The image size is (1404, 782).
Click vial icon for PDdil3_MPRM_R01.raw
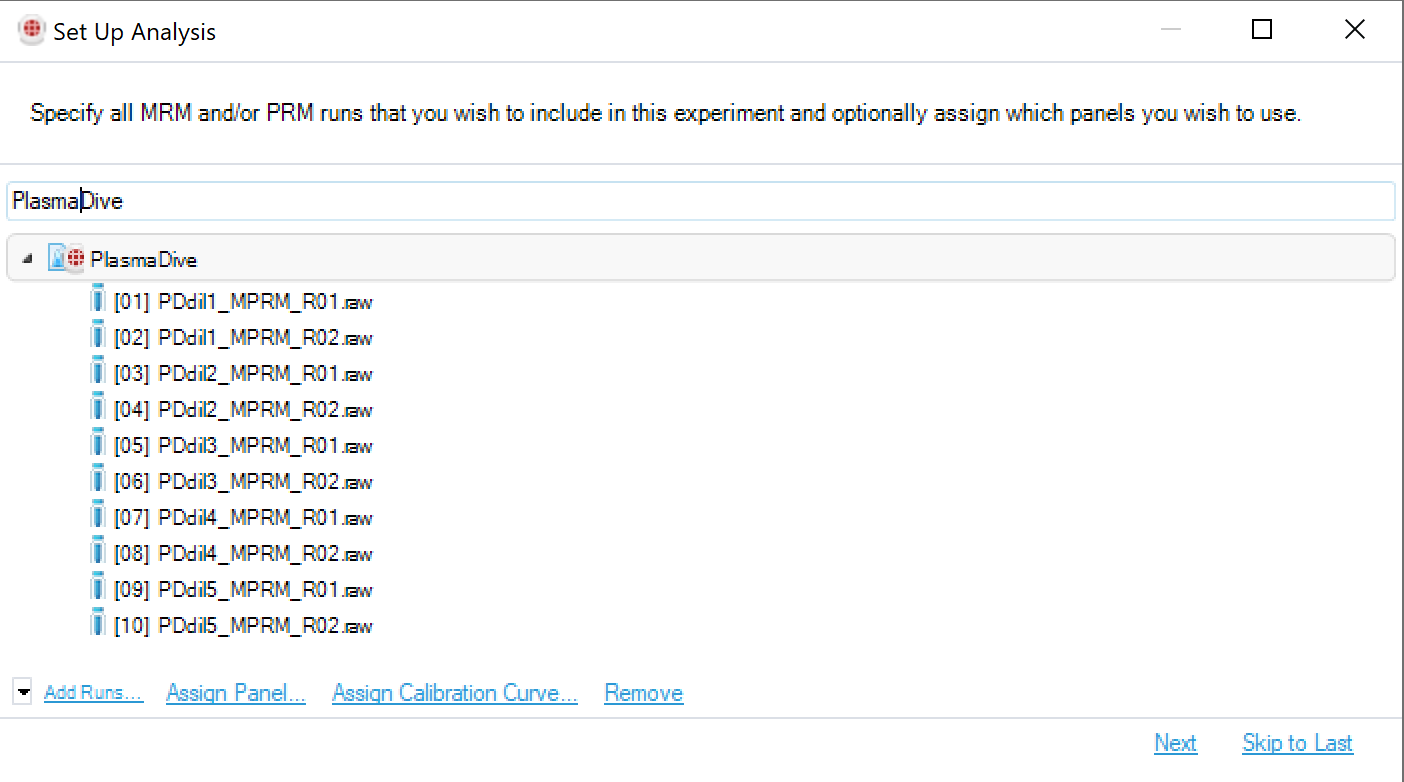[x=98, y=443]
